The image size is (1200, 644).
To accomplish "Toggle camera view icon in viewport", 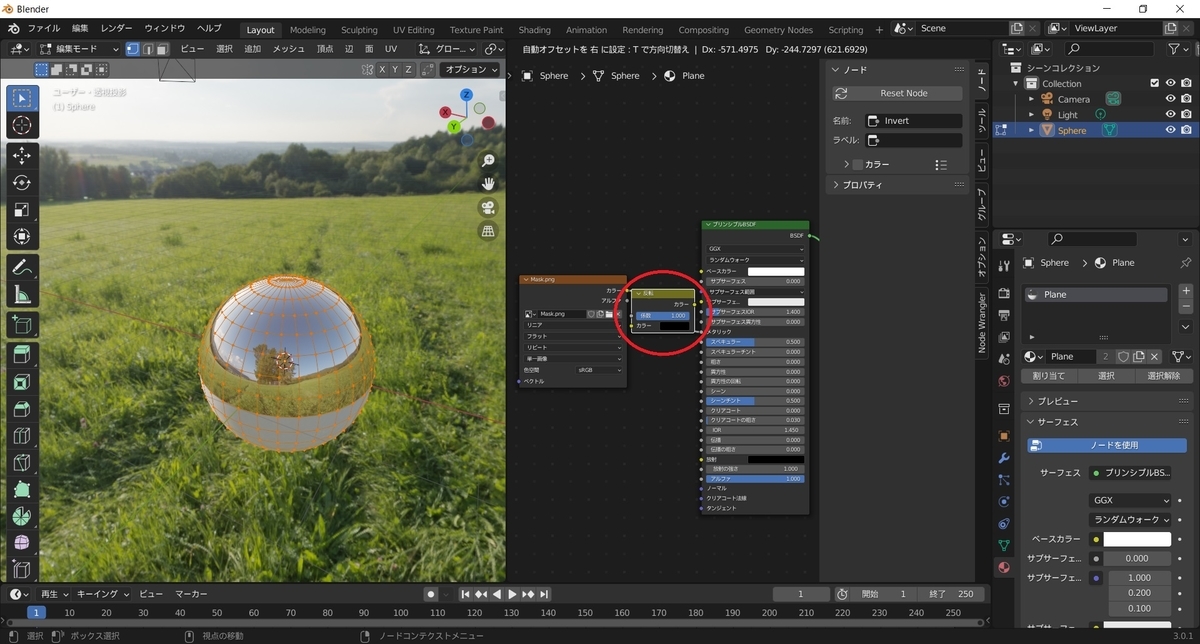I will coord(488,208).
